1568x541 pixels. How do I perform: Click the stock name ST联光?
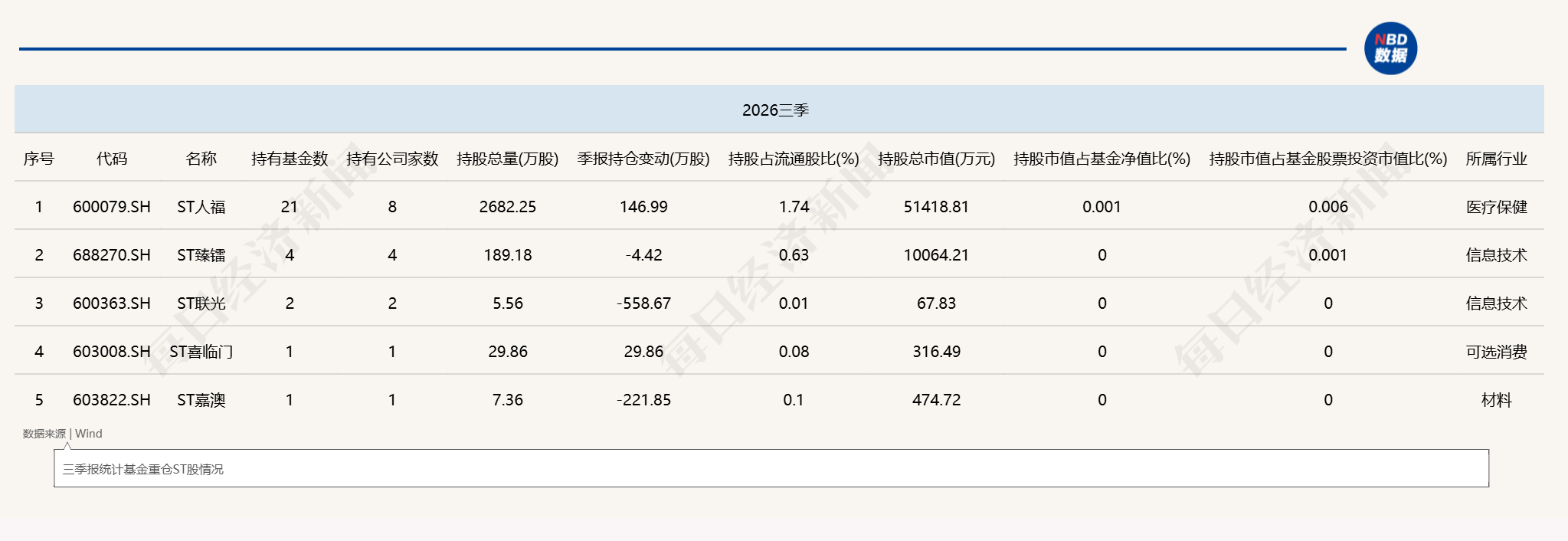201,303
